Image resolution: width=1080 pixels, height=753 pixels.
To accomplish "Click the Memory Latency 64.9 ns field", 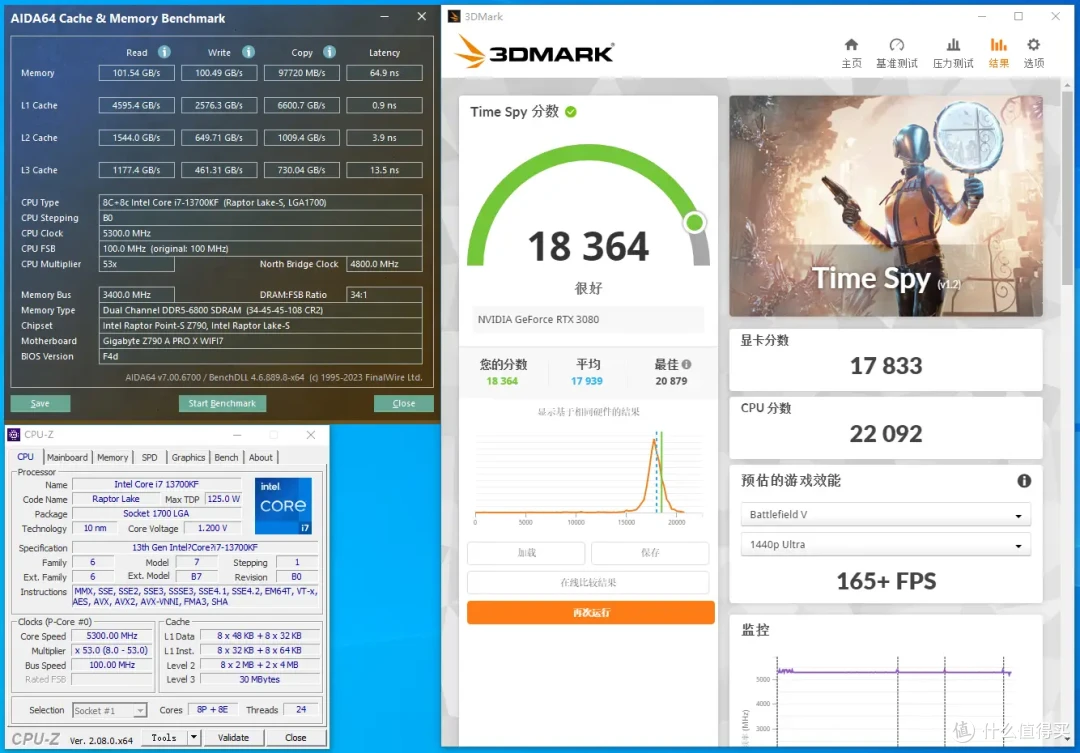I will [x=384, y=72].
